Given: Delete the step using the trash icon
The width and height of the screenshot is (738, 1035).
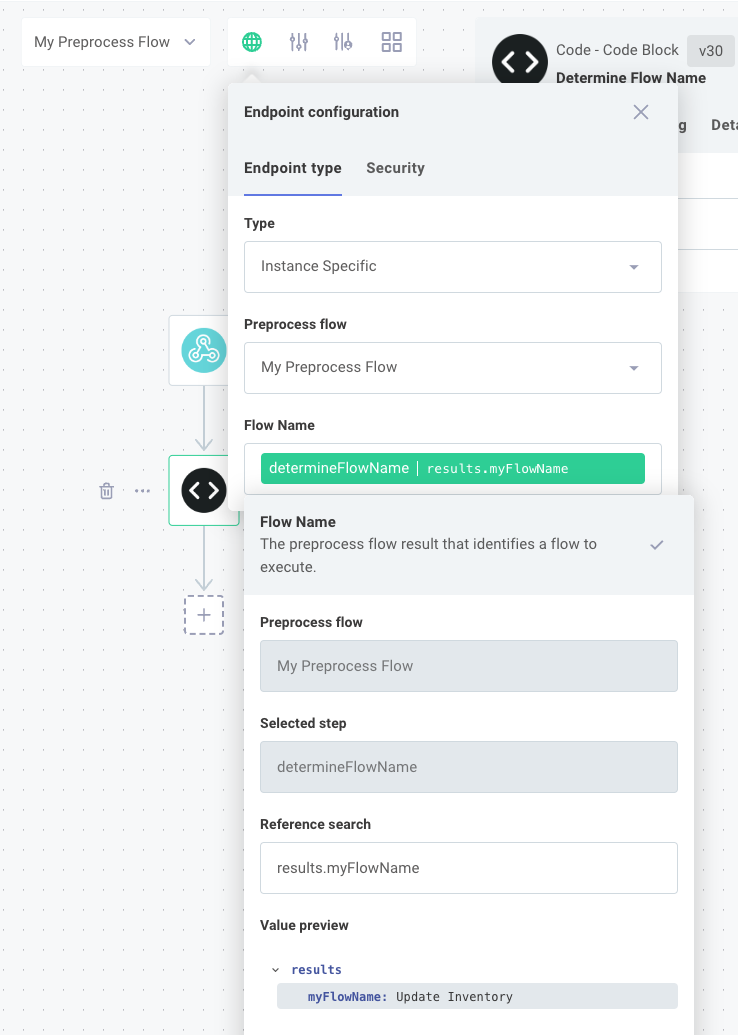Looking at the screenshot, I should coord(106,491).
